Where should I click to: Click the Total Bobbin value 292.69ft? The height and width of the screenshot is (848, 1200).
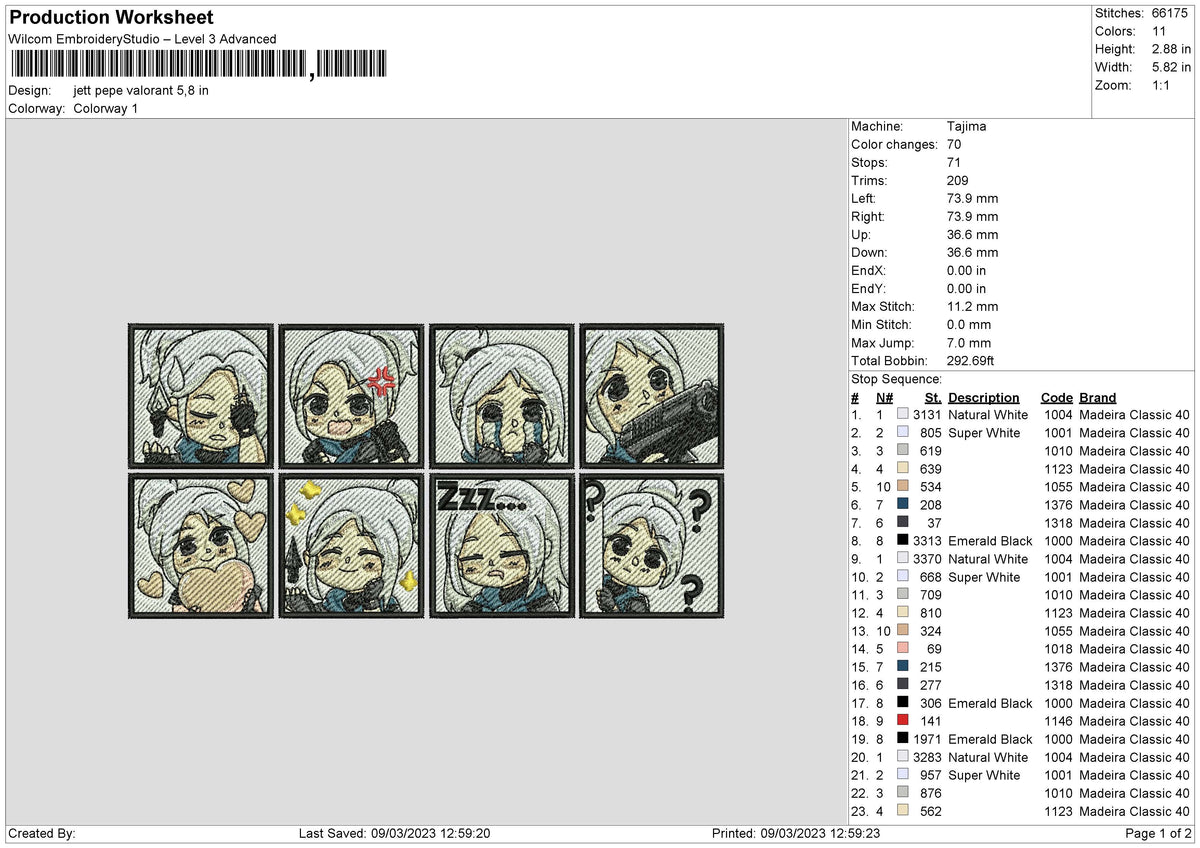(971, 361)
